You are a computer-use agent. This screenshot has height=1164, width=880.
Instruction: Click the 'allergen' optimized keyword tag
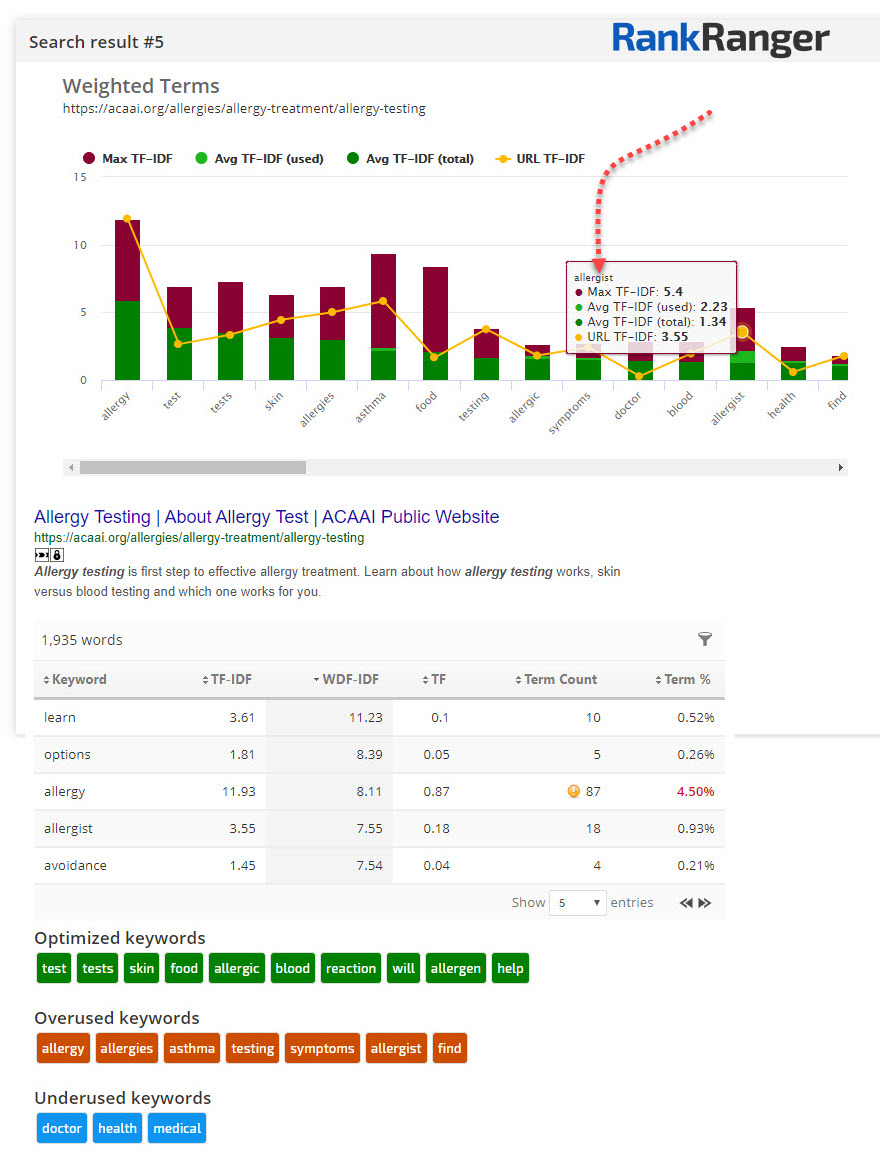point(455,968)
